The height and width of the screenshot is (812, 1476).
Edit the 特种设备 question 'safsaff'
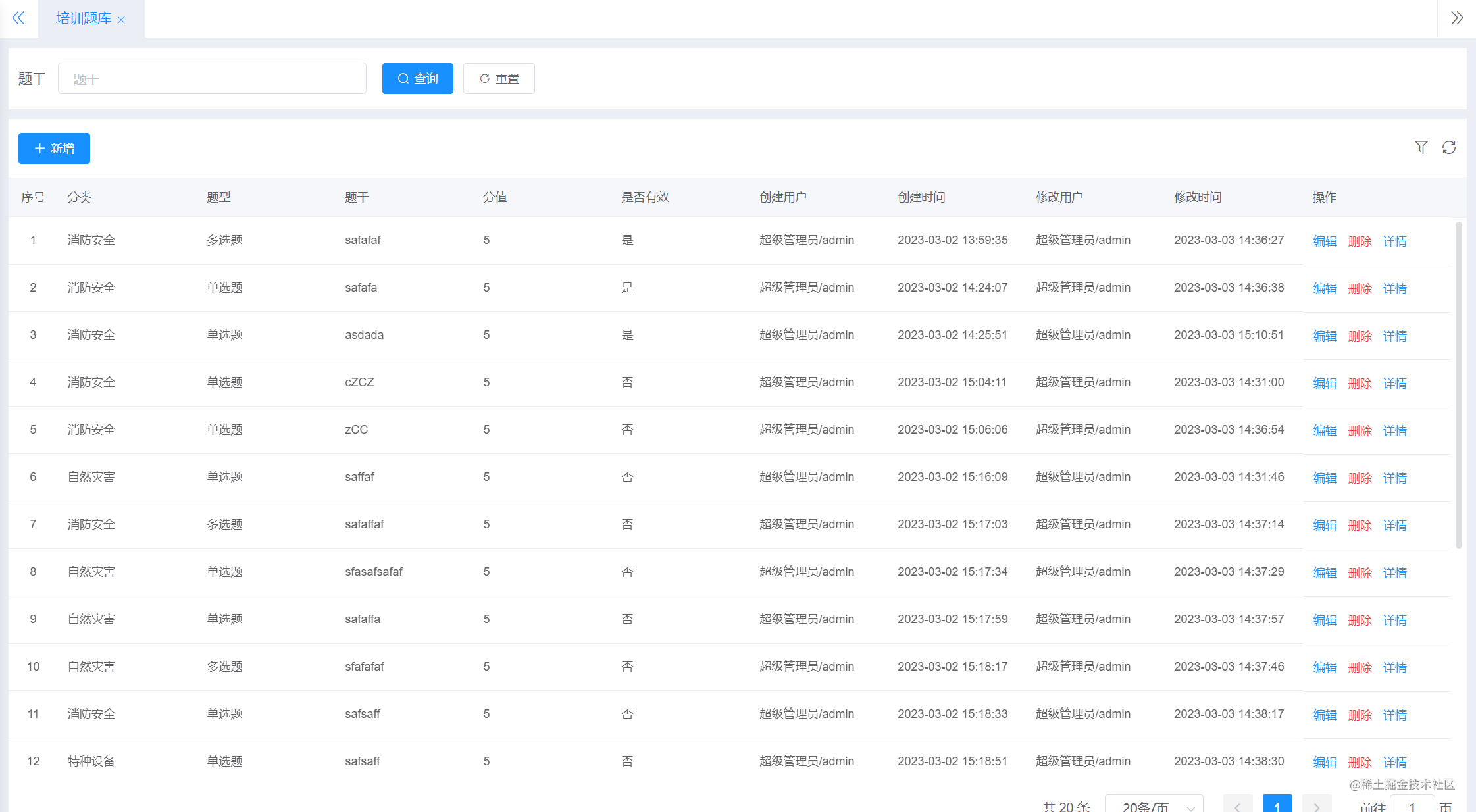pyautogui.click(x=1324, y=761)
